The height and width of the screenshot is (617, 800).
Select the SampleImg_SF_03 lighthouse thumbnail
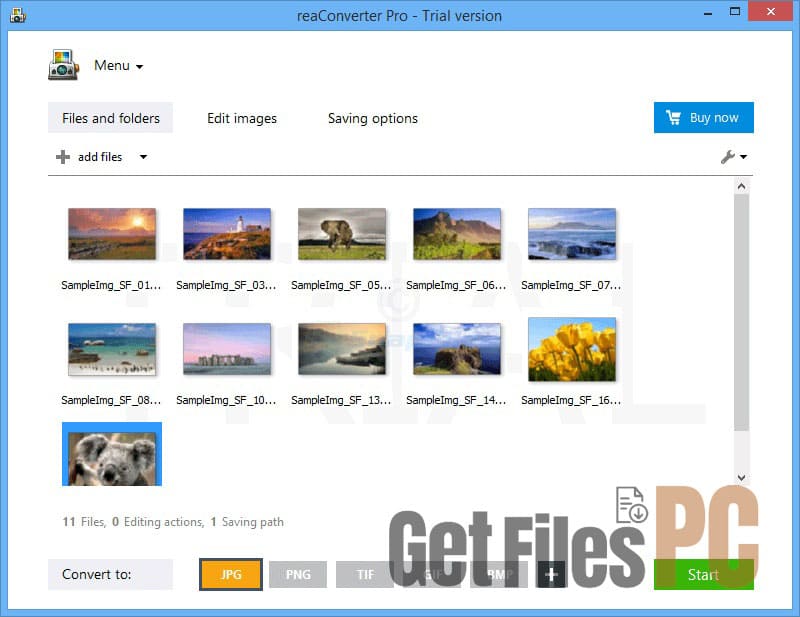pos(227,234)
